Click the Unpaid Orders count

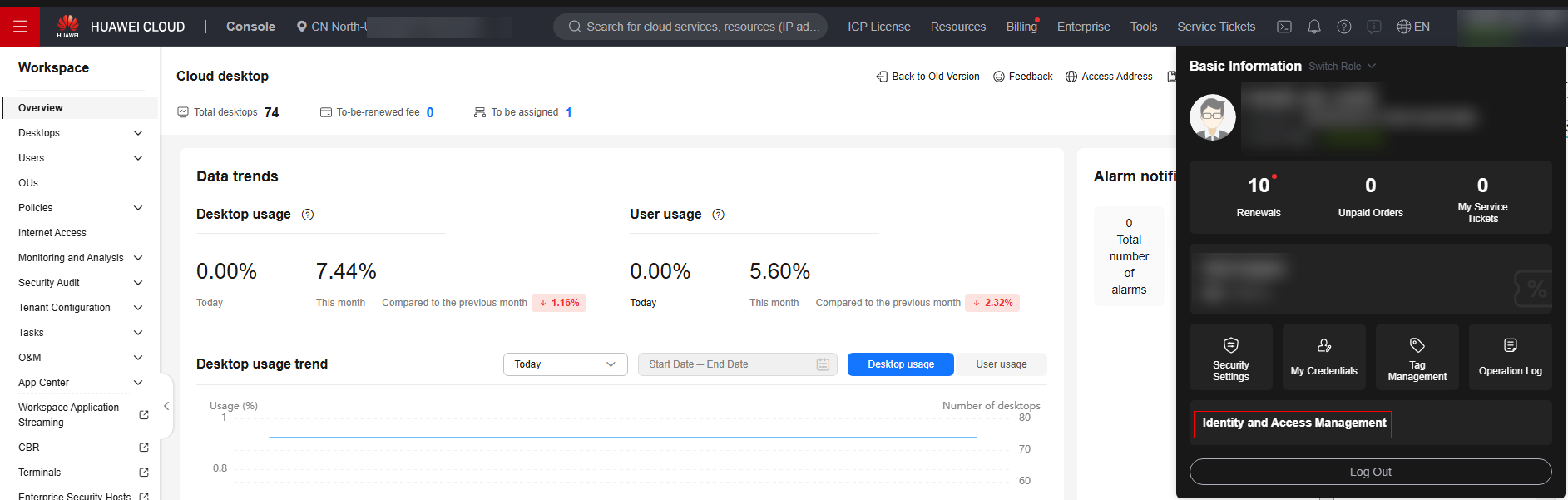pos(1371,186)
